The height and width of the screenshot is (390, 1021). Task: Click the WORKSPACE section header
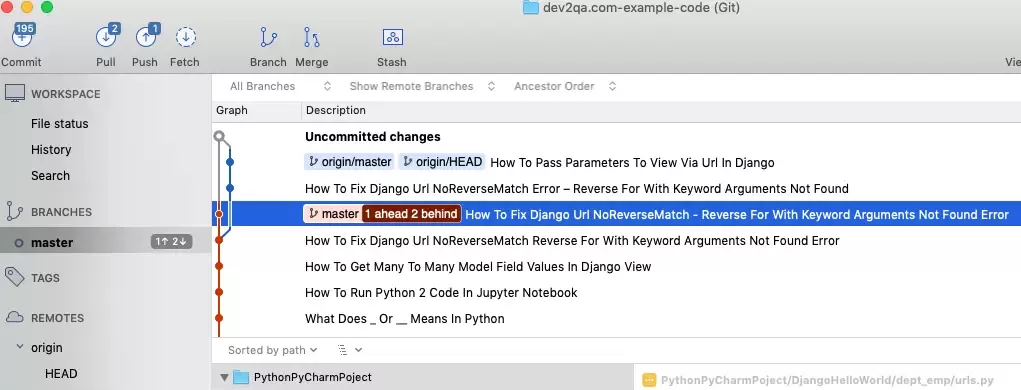pos(66,94)
